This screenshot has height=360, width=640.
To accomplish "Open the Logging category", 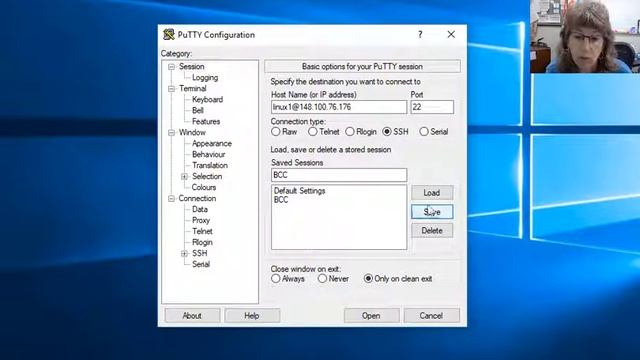I will point(205,78).
